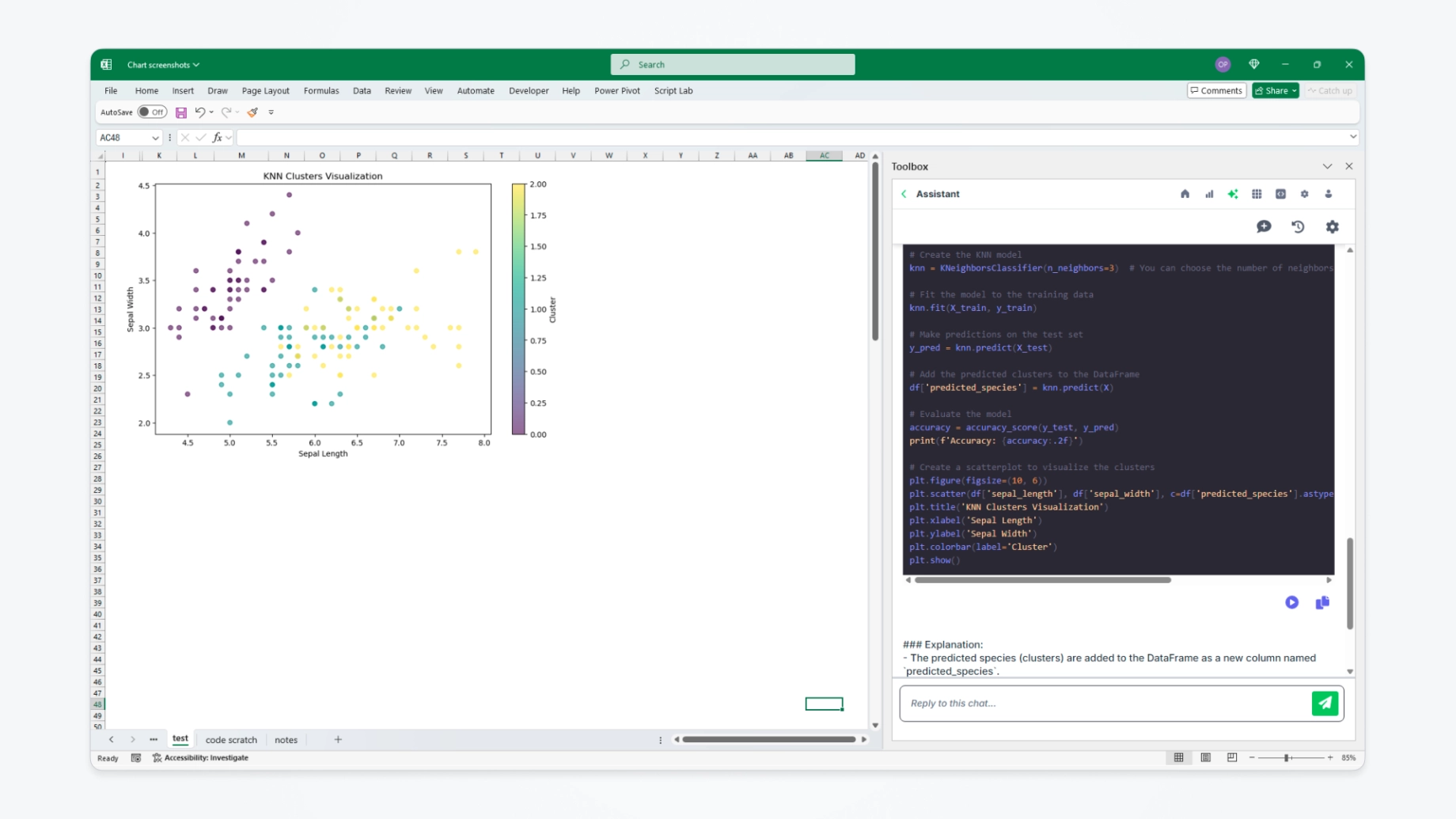Image resolution: width=1456 pixels, height=819 pixels.
Task: Click the worksheet horizontal scrollbar
Action: click(x=769, y=740)
